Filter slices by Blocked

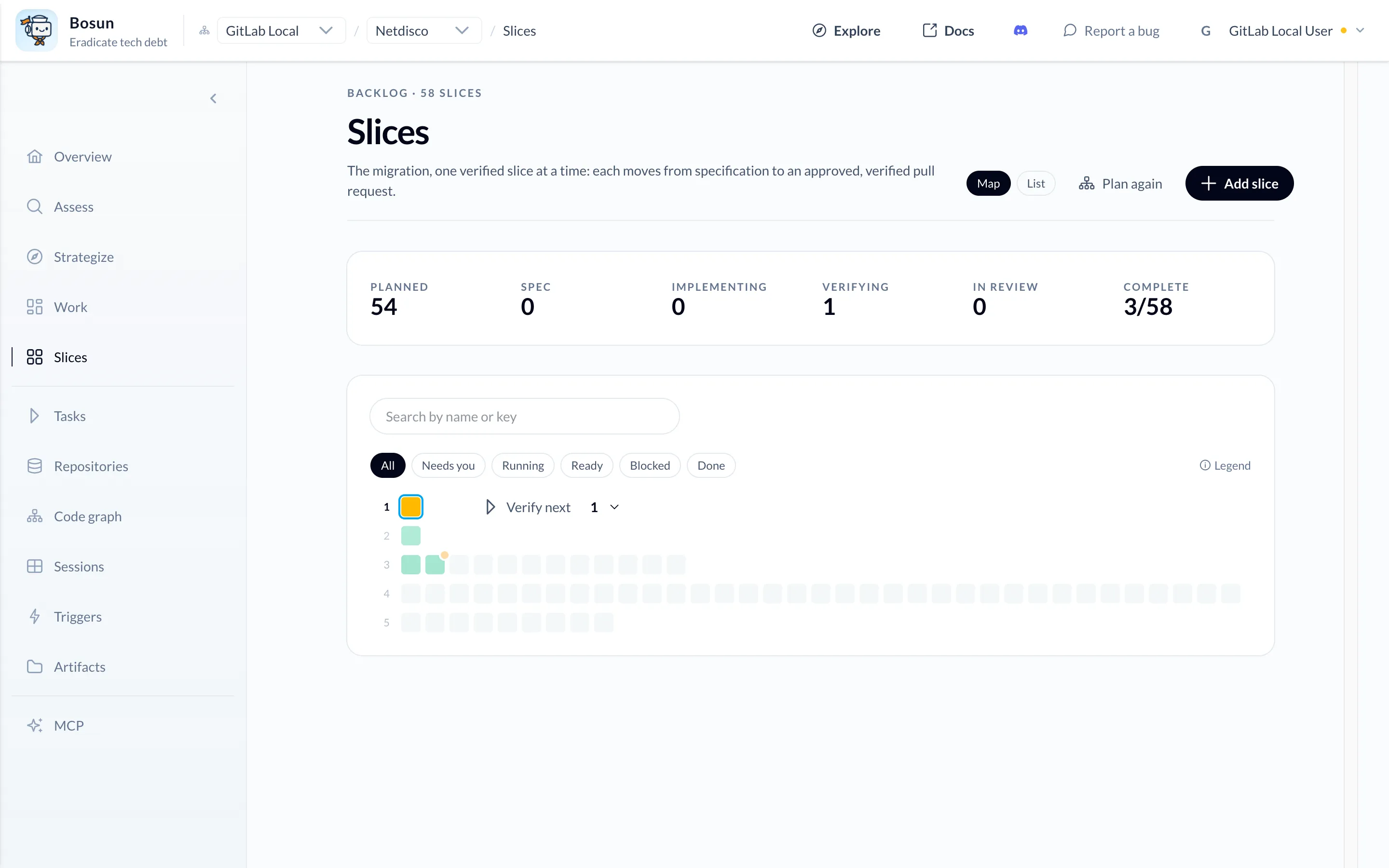pos(650,465)
